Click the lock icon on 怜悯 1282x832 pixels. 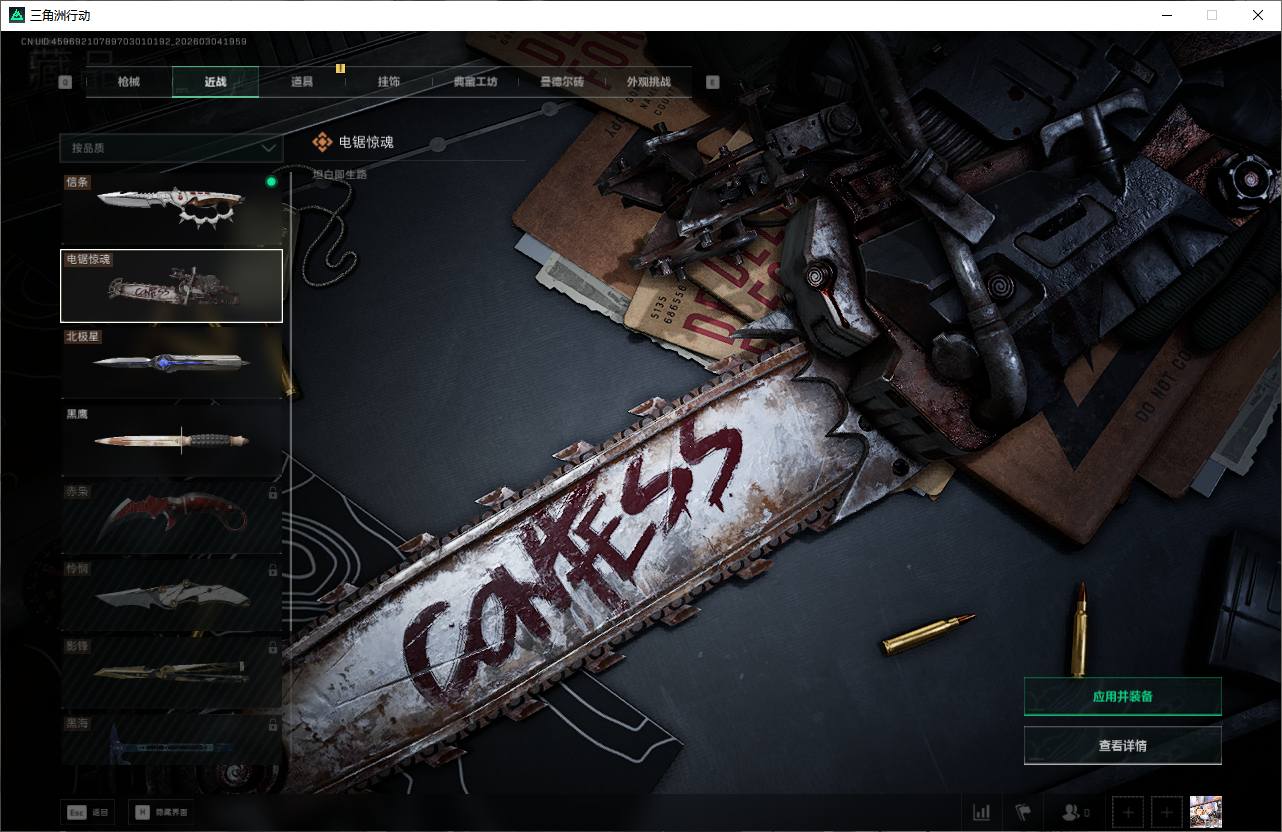pyautogui.click(x=273, y=570)
